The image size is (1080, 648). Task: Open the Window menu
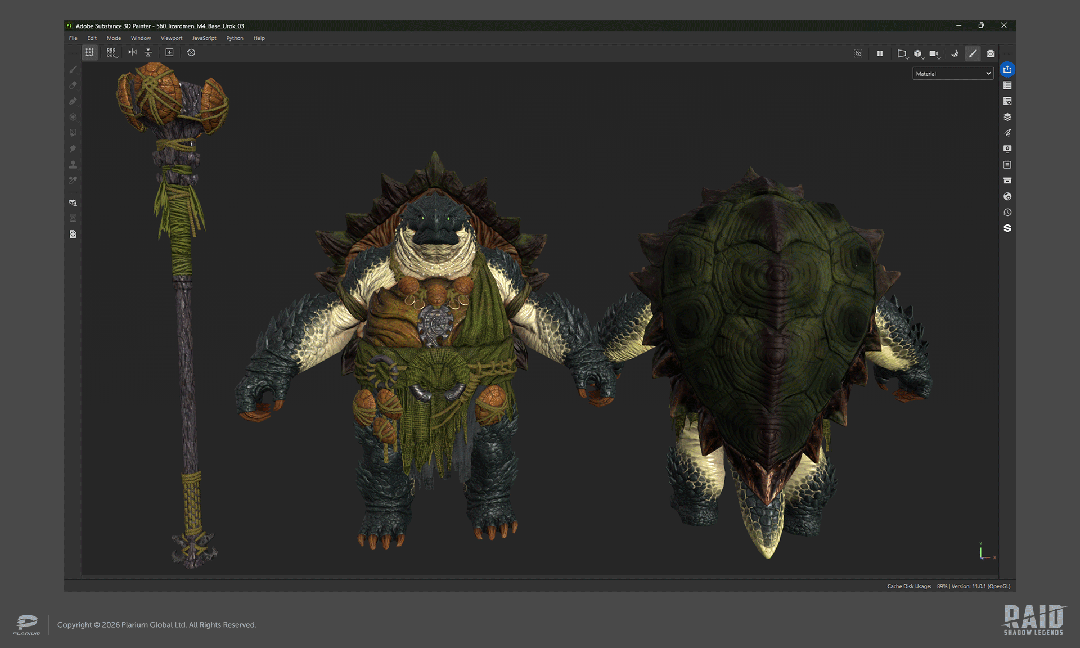click(141, 38)
